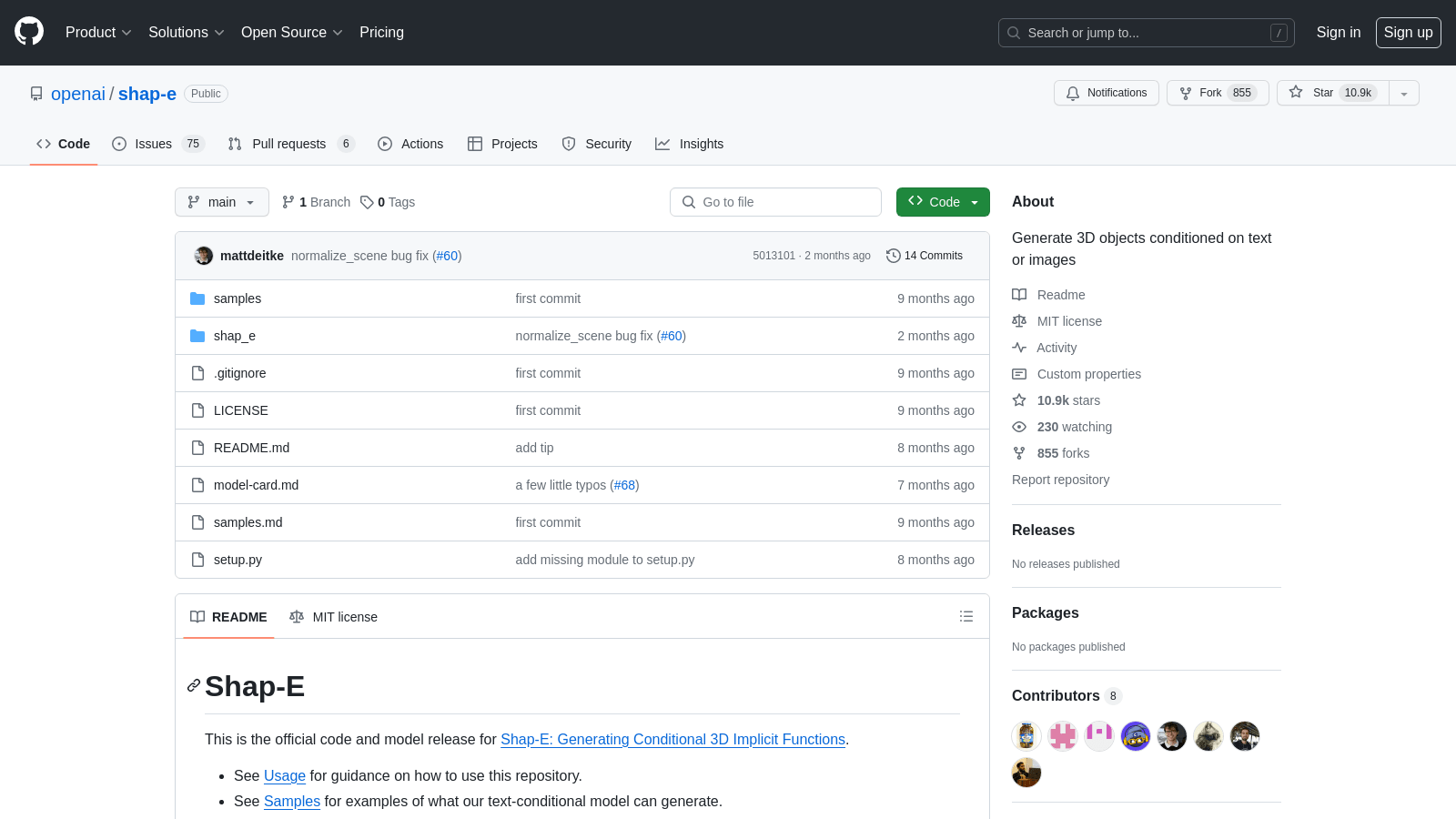Expand the Product menu
The image size is (1456, 819).
pos(98,32)
